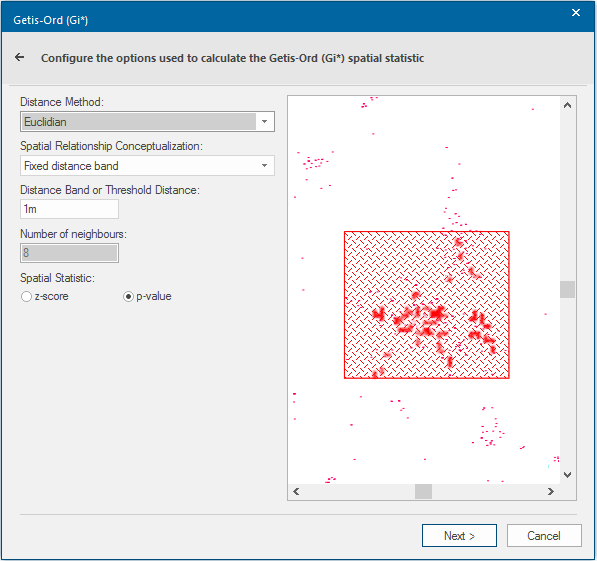Image resolution: width=597 pixels, height=561 pixels.
Task: Click the Cancel button
Action: click(544, 536)
